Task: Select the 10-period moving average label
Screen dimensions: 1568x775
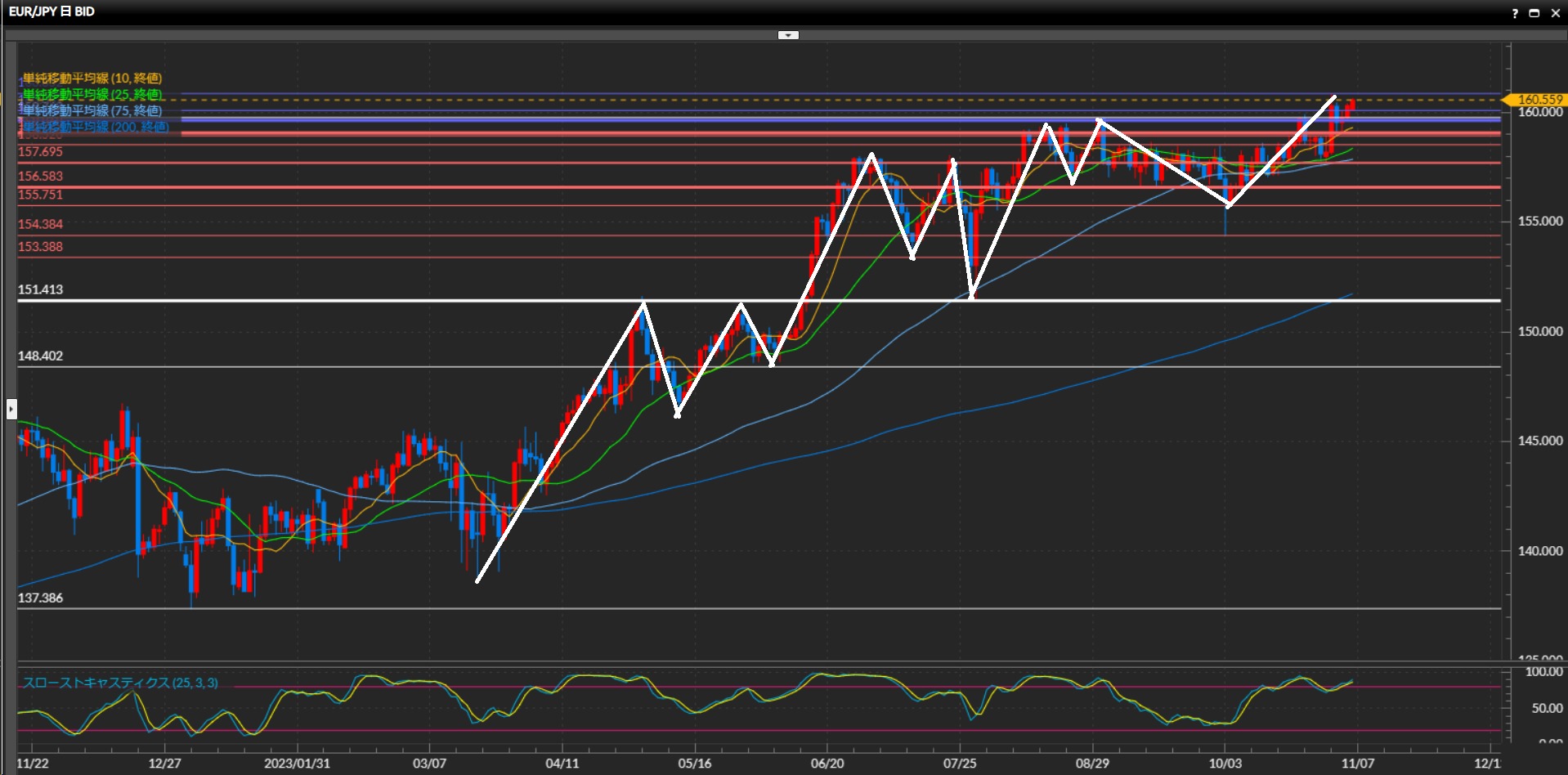Action: [92, 78]
